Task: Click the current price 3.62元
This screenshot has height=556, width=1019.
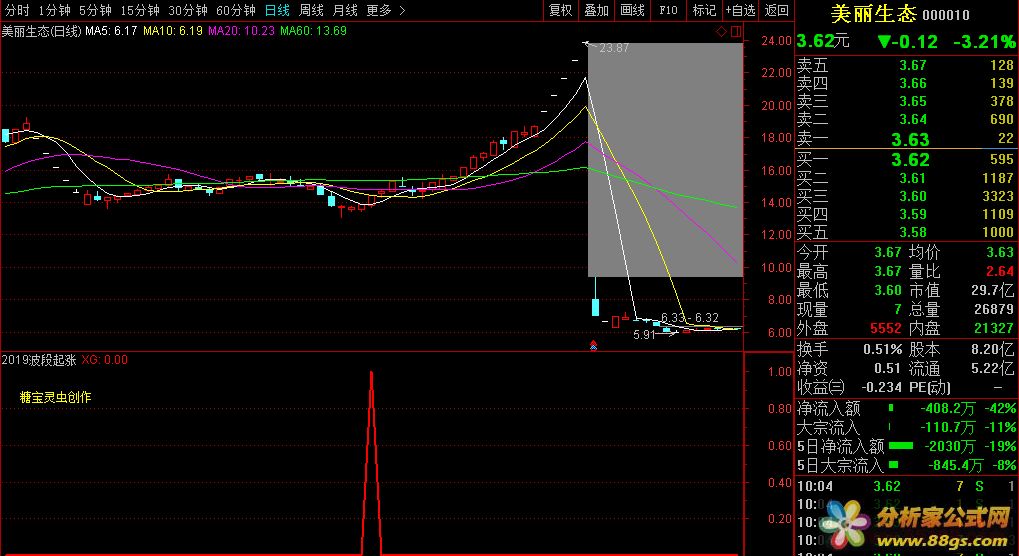Action: [x=823, y=41]
